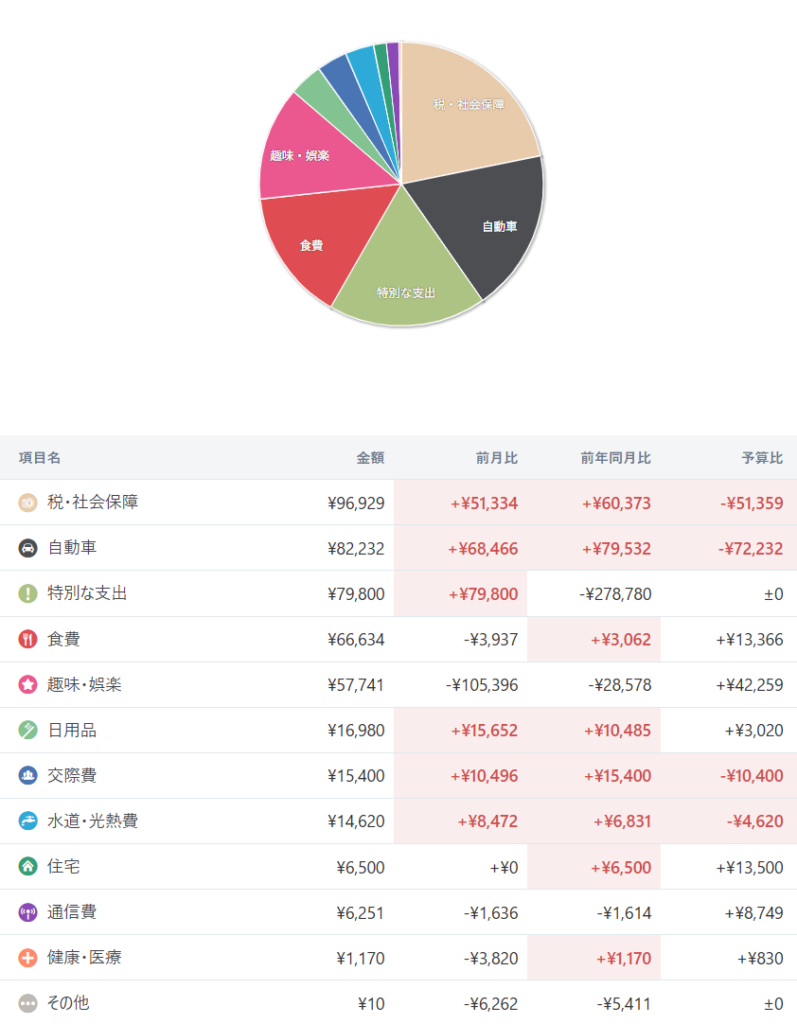Image resolution: width=797 pixels, height=1024 pixels.
Task: Click the 交際費 category icon
Action: [27, 775]
